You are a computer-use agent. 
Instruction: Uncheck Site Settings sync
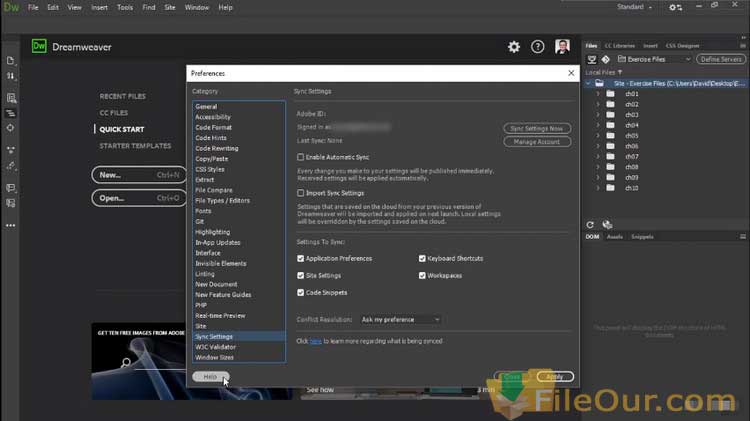coord(300,276)
